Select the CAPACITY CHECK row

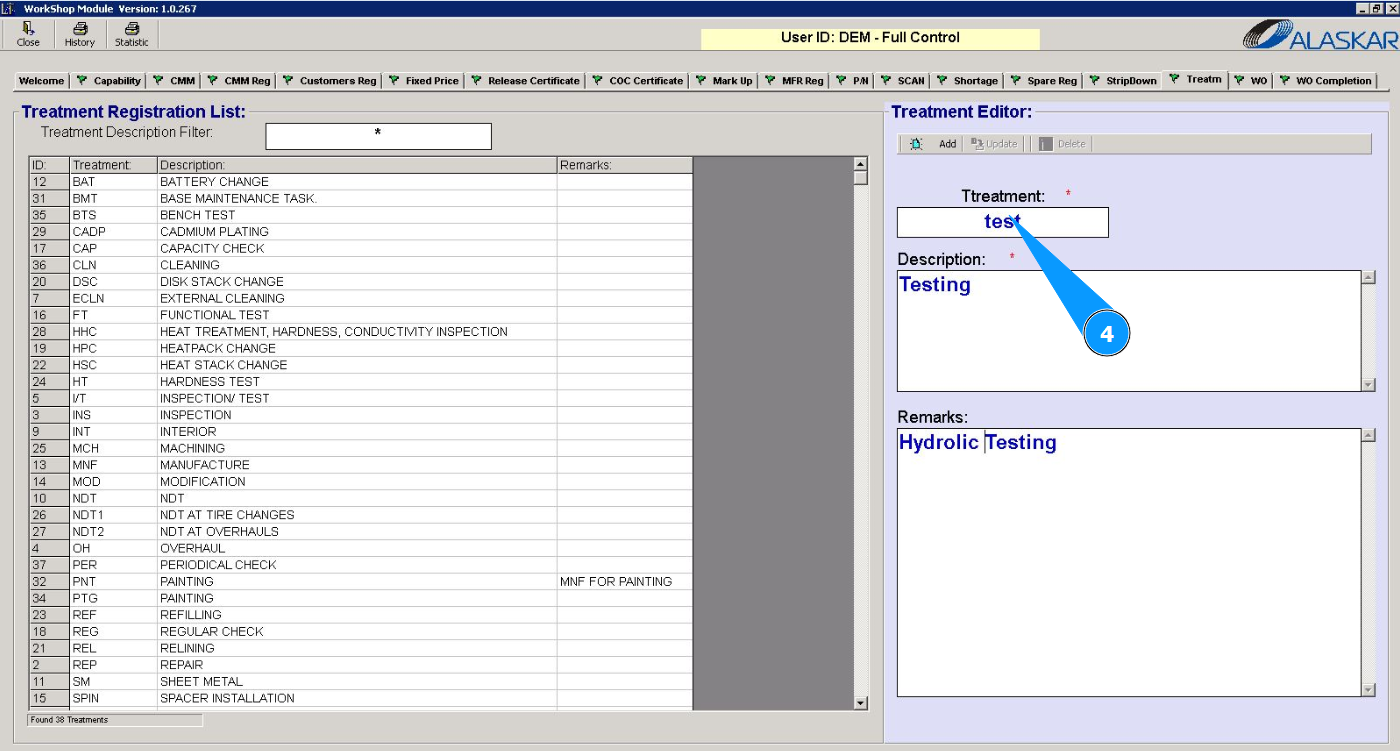(x=361, y=248)
